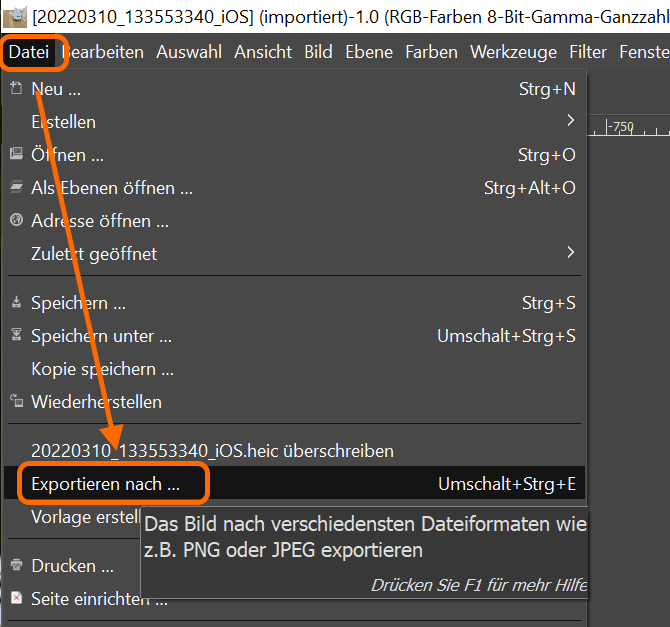Click the printer icon next to Drucken
This screenshot has width=670, height=627.
click(15, 566)
